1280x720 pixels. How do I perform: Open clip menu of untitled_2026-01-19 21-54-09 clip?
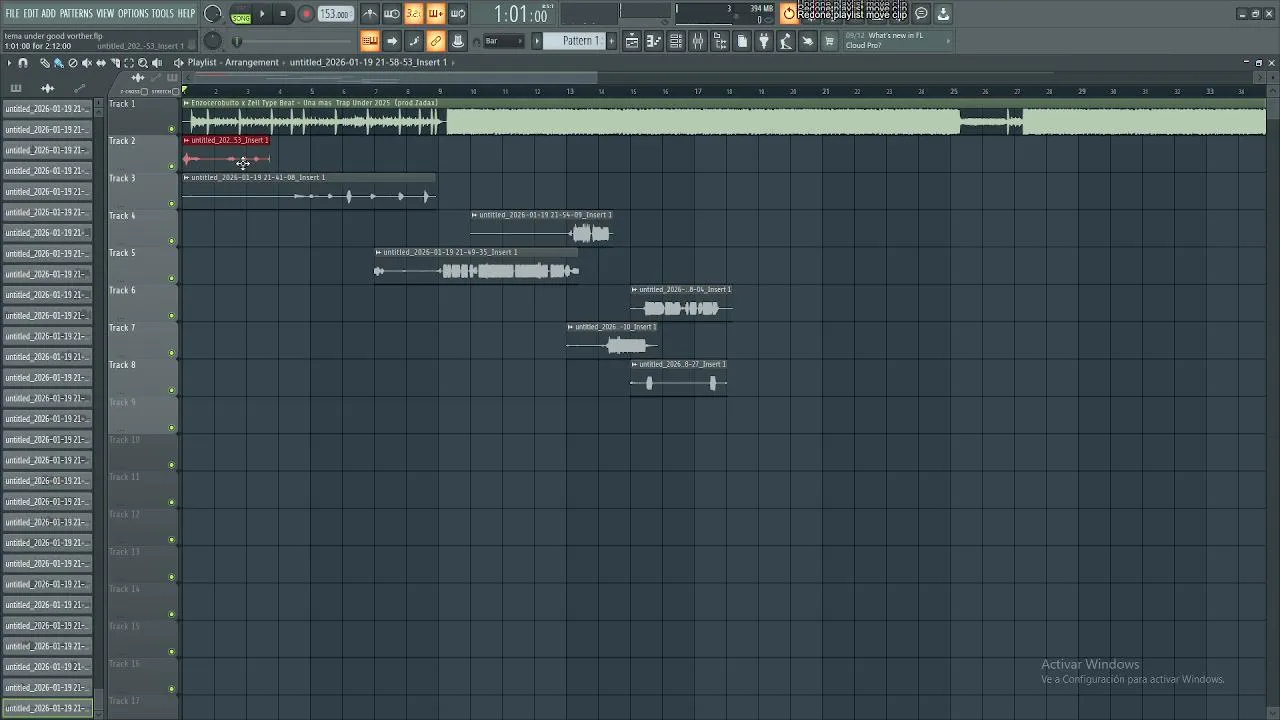click(475, 215)
